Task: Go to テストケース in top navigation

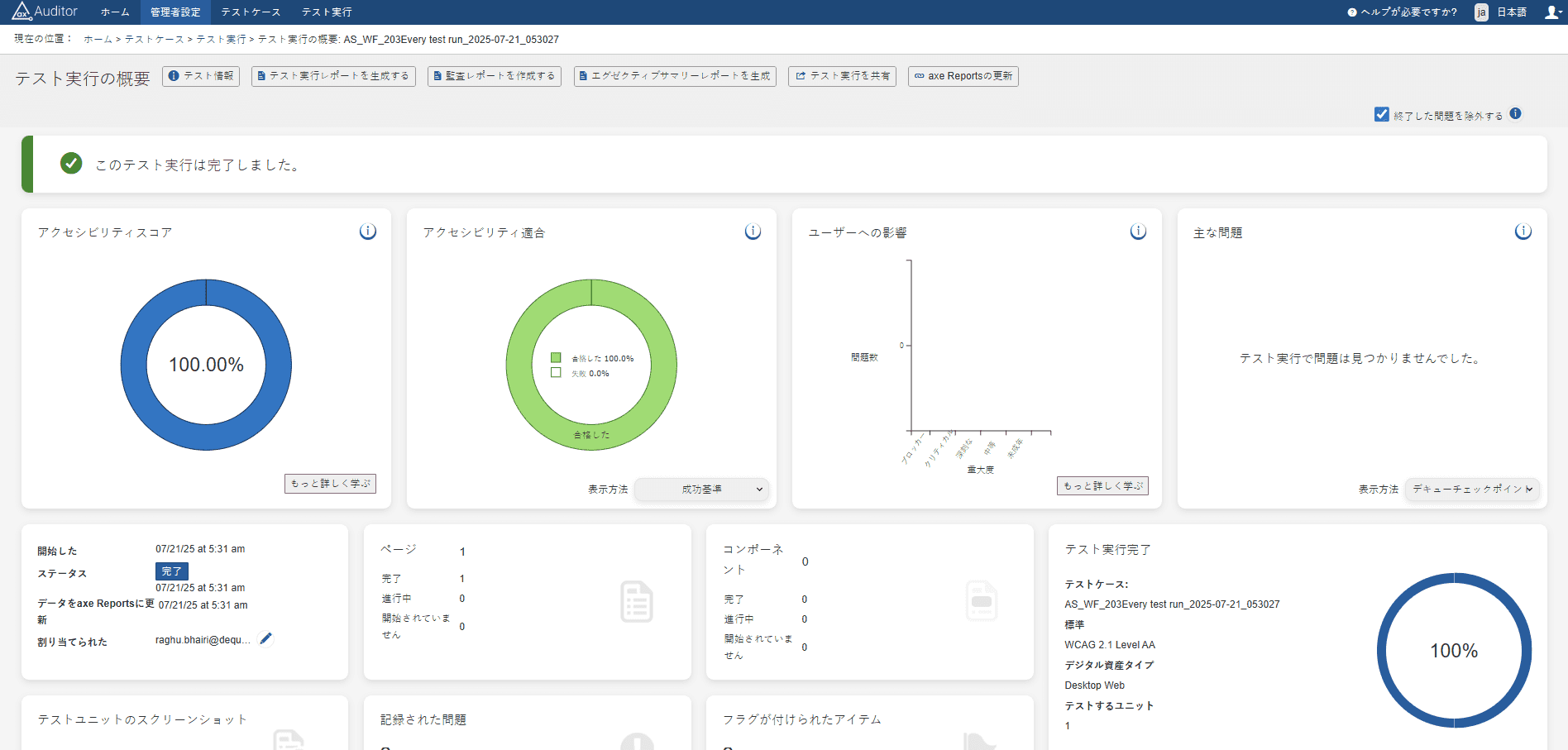Action: [251, 12]
